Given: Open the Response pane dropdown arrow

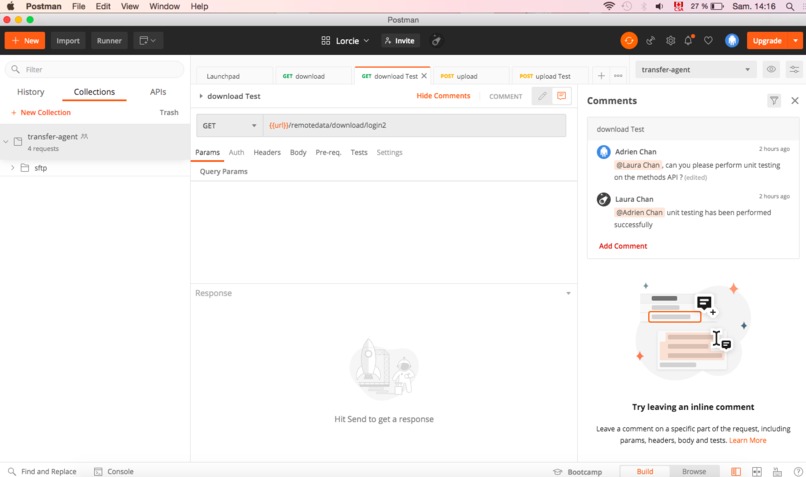Looking at the screenshot, I should 569,293.
